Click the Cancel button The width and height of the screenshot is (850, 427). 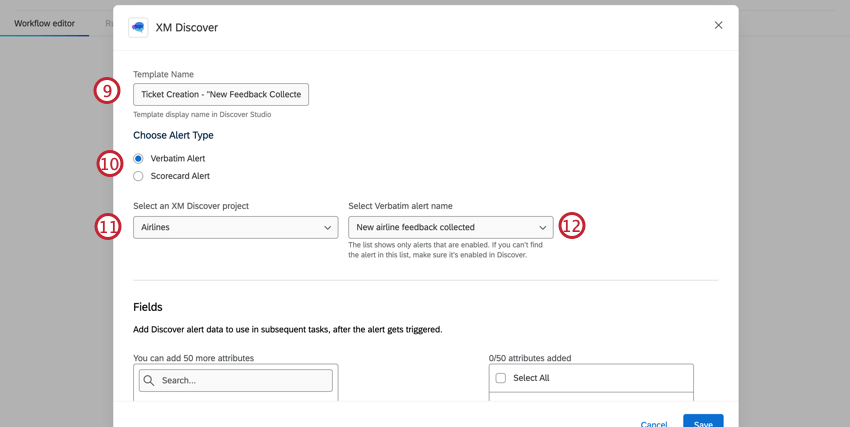653,423
